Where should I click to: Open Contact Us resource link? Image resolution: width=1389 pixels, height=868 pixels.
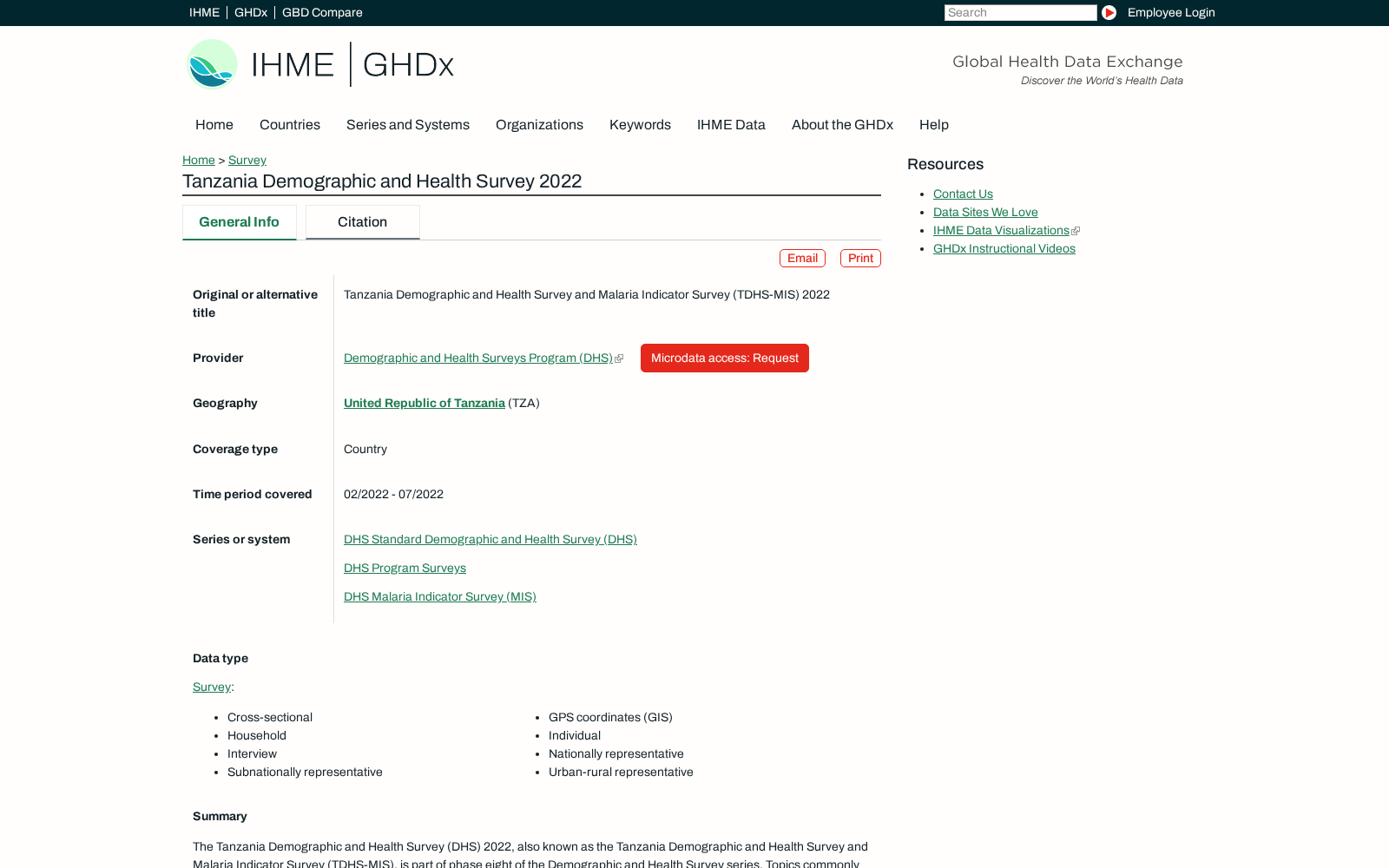point(963,194)
